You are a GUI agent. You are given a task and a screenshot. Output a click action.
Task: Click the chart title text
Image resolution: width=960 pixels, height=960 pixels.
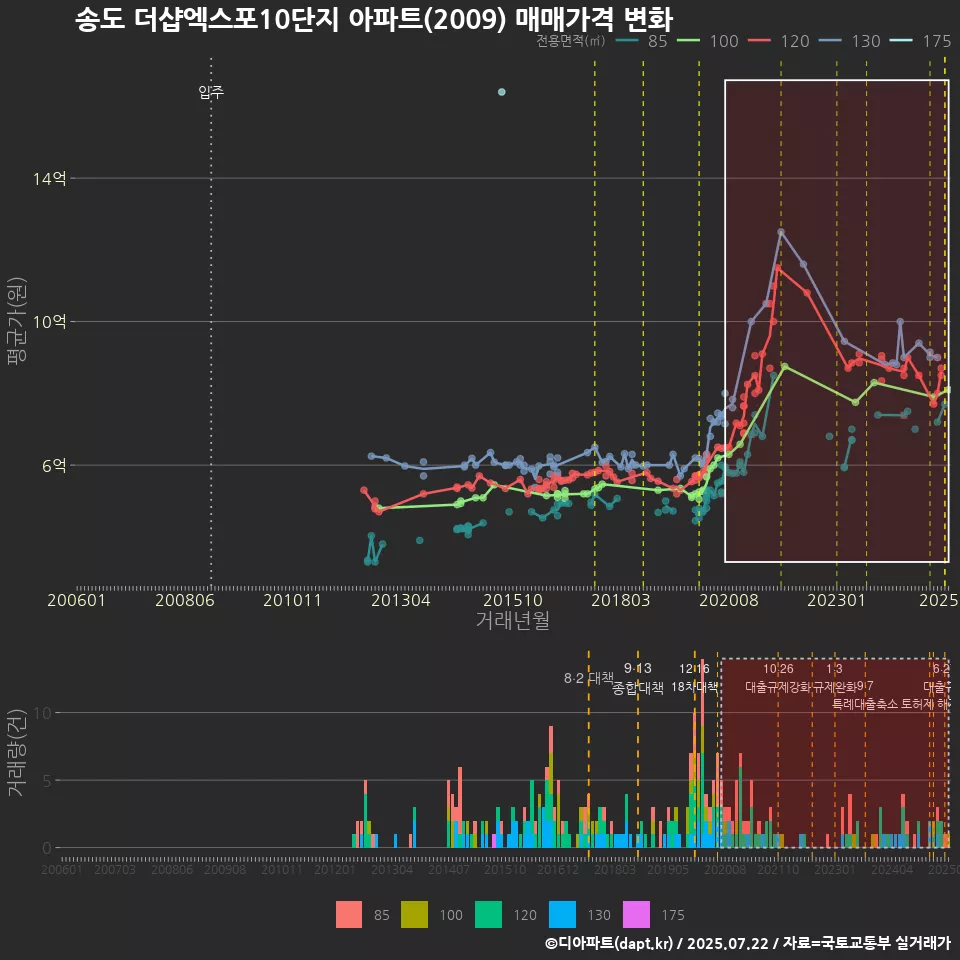(x=374, y=19)
